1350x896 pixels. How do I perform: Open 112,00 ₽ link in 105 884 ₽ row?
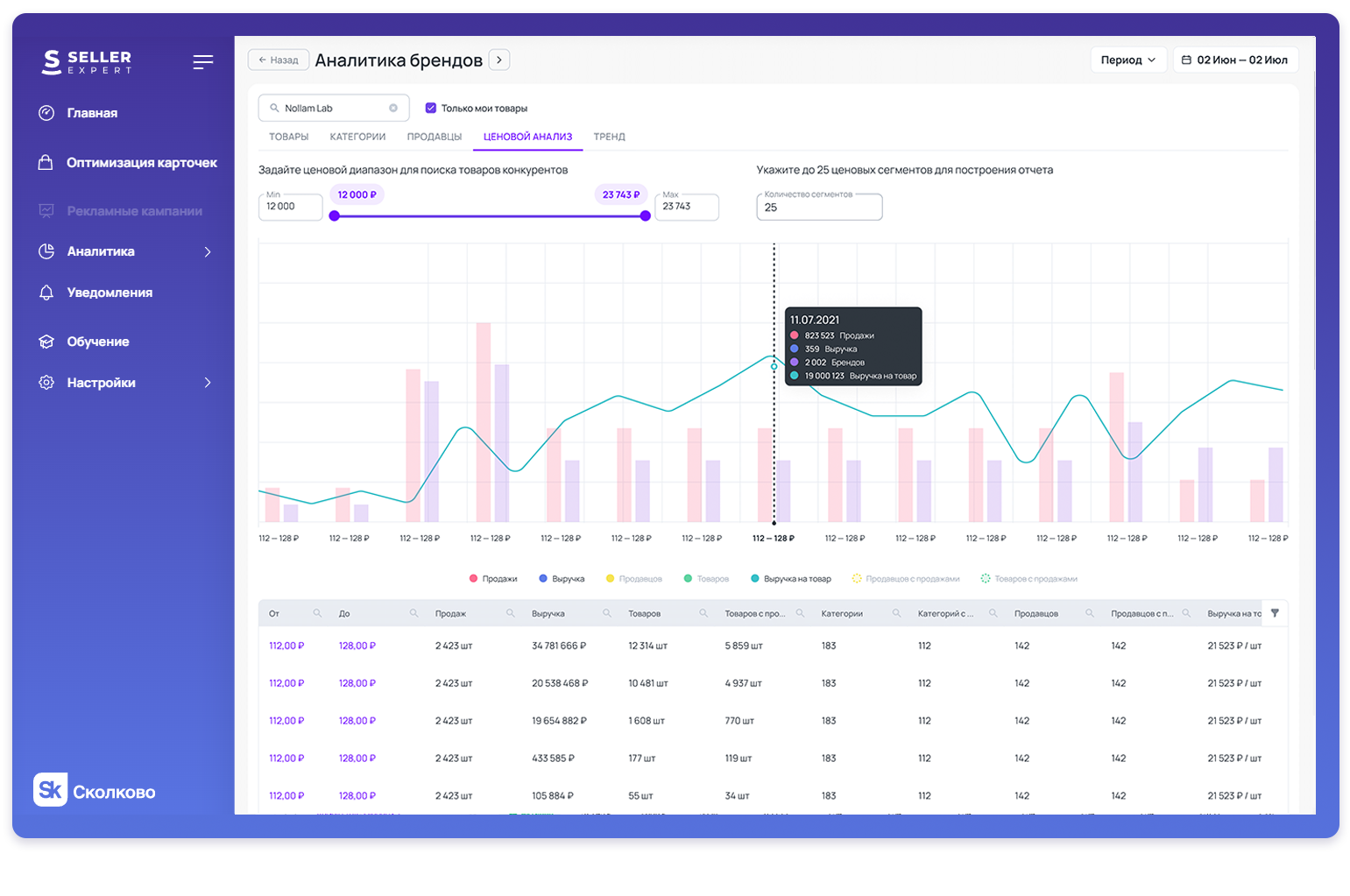click(286, 796)
